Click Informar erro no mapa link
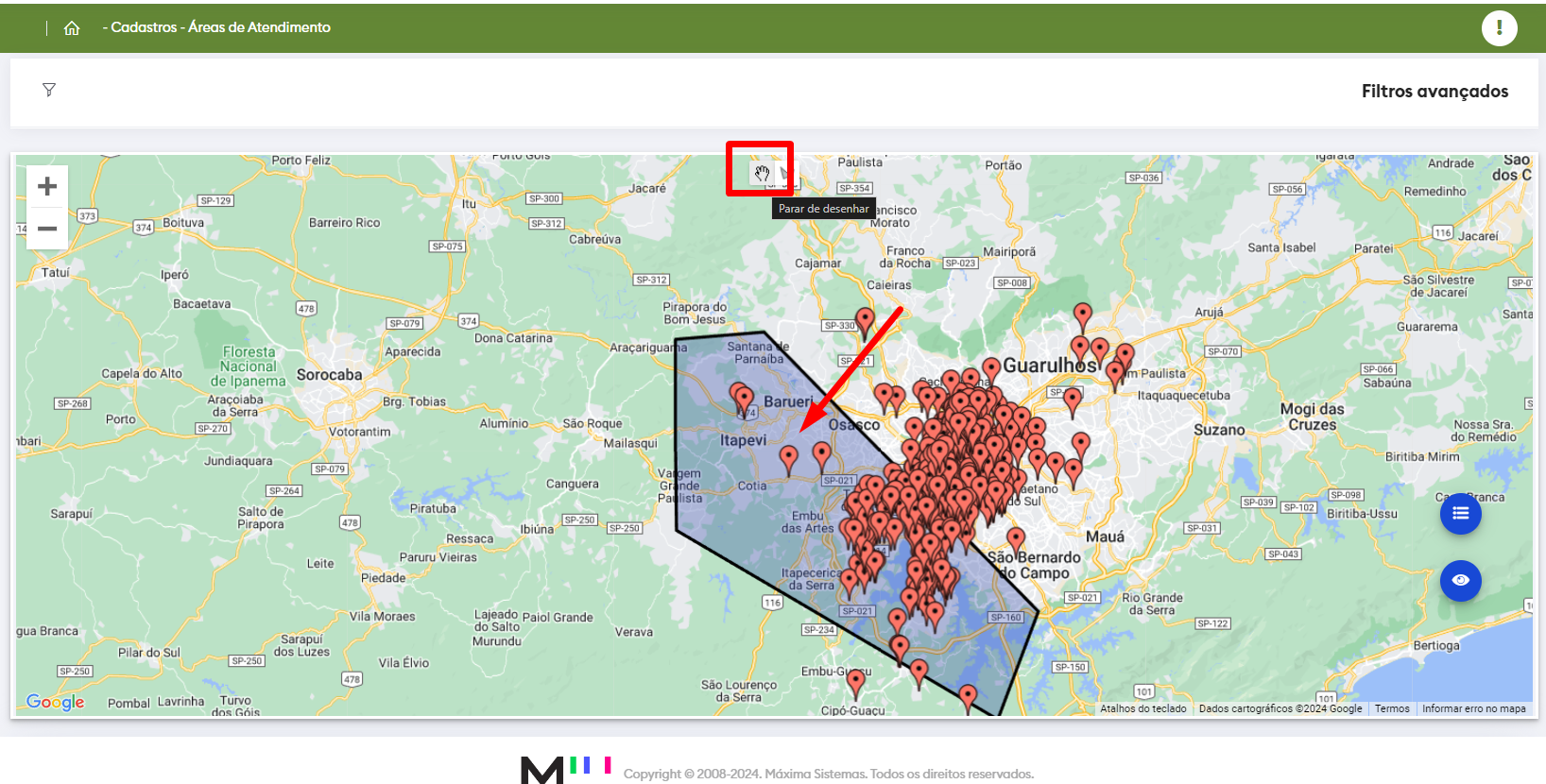1546x784 pixels. click(x=1473, y=708)
